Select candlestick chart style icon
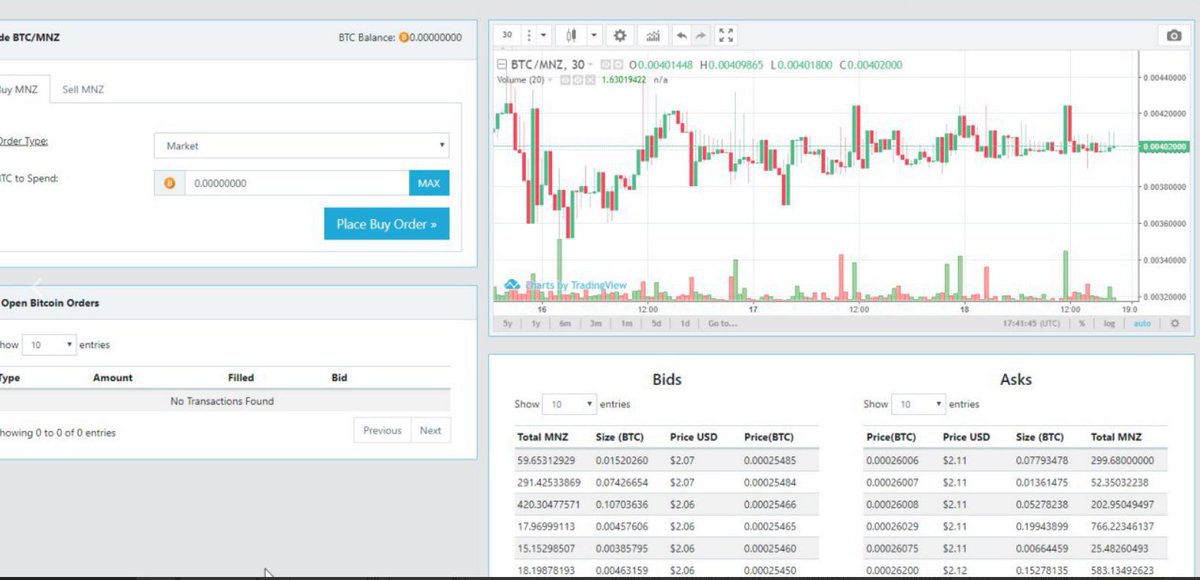The width and height of the screenshot is (1200, 580). pos(571,35)
